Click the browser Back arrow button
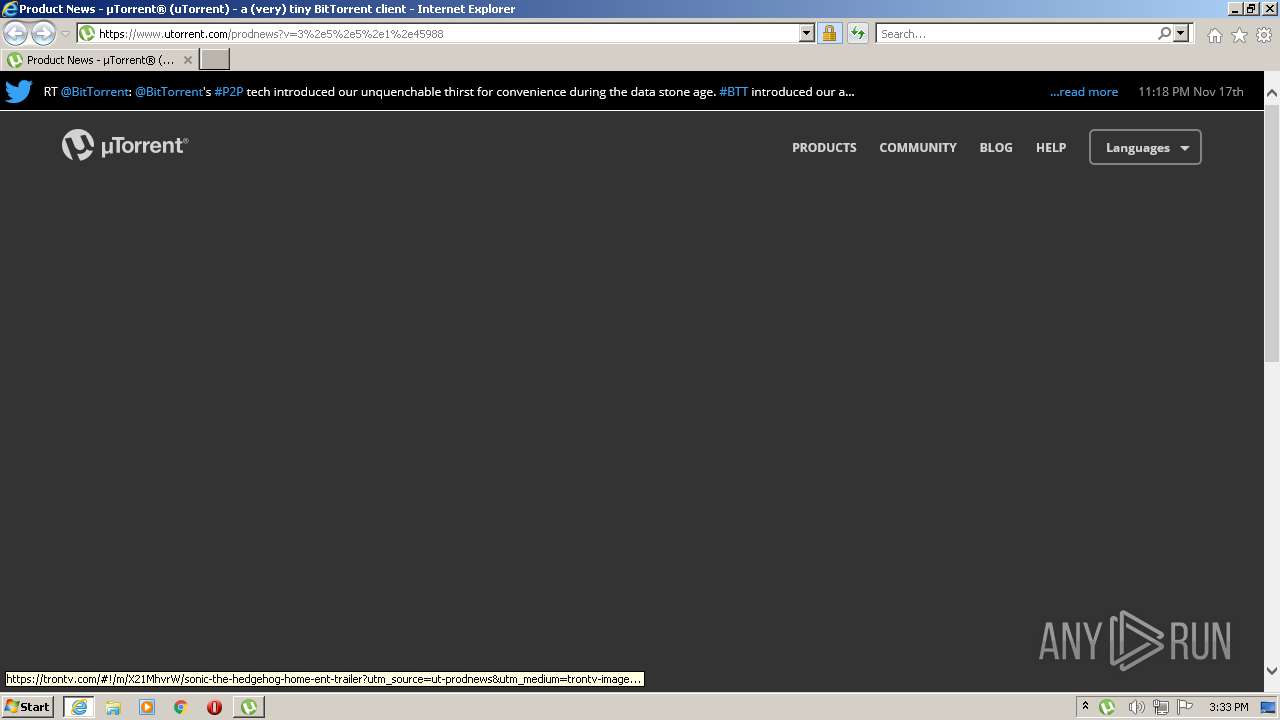Screen dimensions: 1280x720 tap(16, 33)
